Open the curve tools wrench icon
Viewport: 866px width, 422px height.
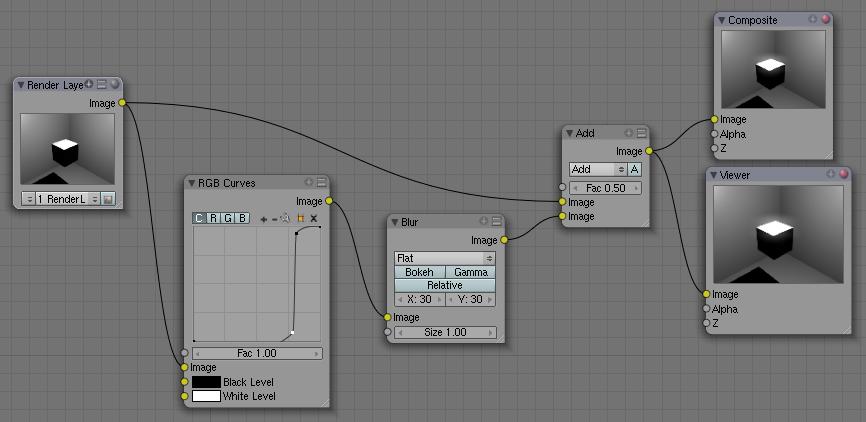[286, 218]
